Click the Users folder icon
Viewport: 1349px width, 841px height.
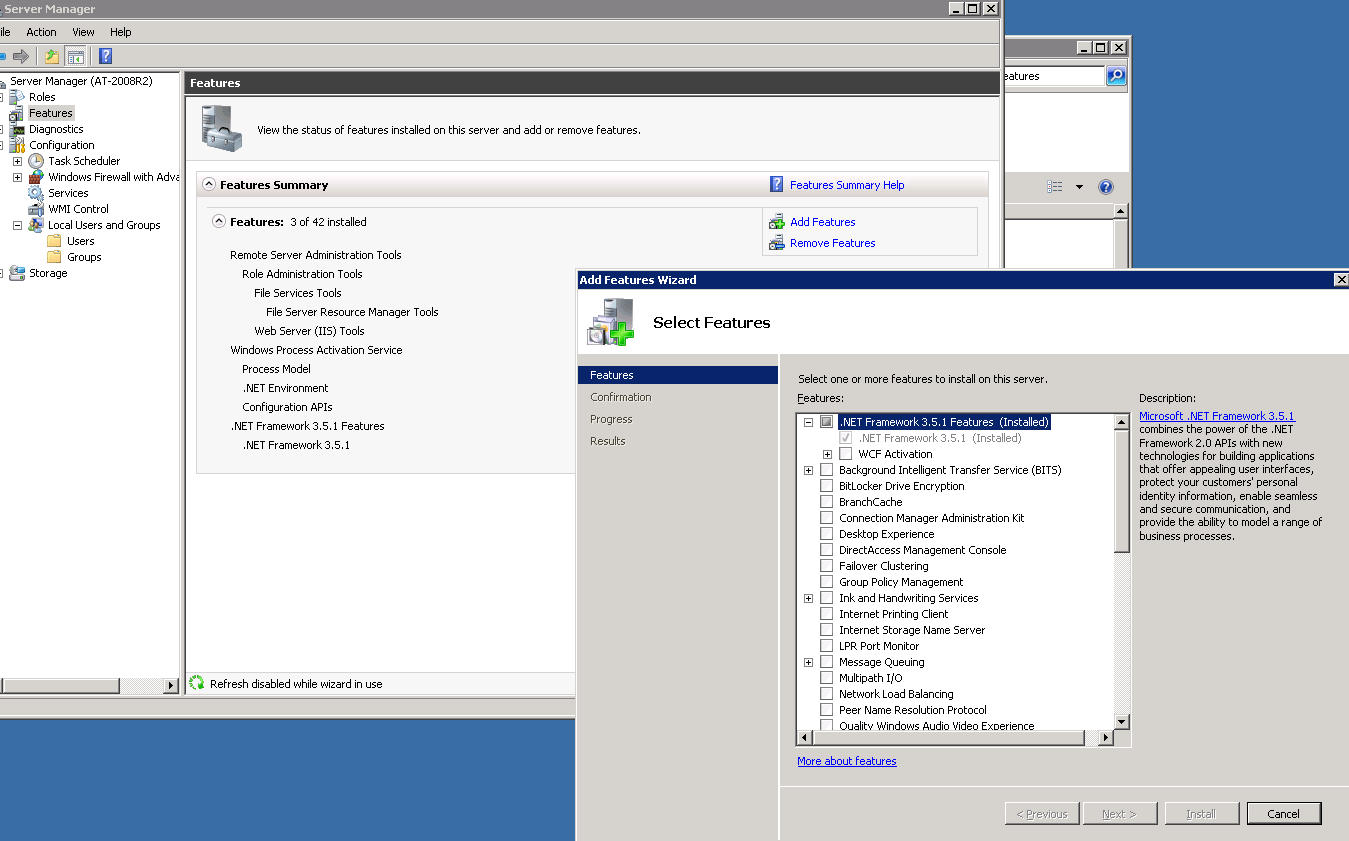[x=55, y=241]
